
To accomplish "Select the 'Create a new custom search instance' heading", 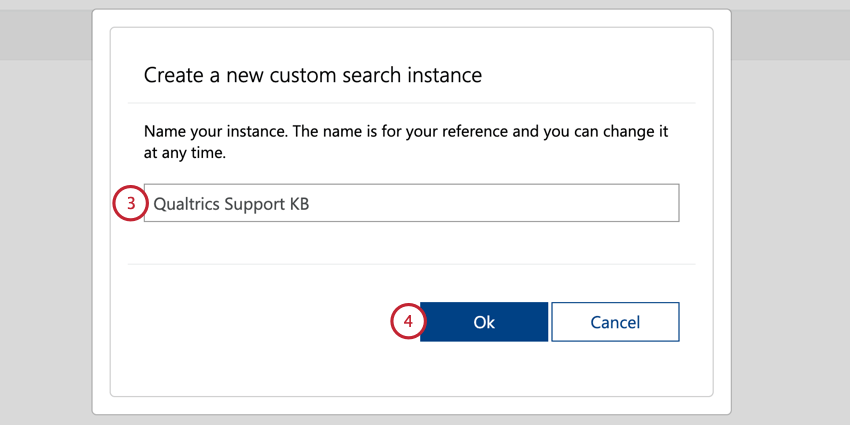I will (x=313, y=75).
